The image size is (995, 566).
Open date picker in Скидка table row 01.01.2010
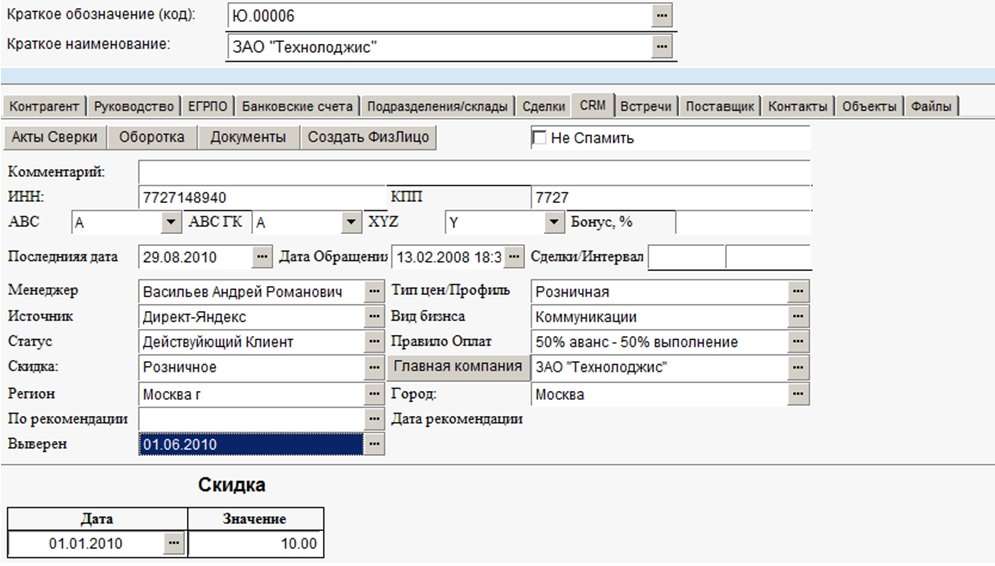pos(174,543)
